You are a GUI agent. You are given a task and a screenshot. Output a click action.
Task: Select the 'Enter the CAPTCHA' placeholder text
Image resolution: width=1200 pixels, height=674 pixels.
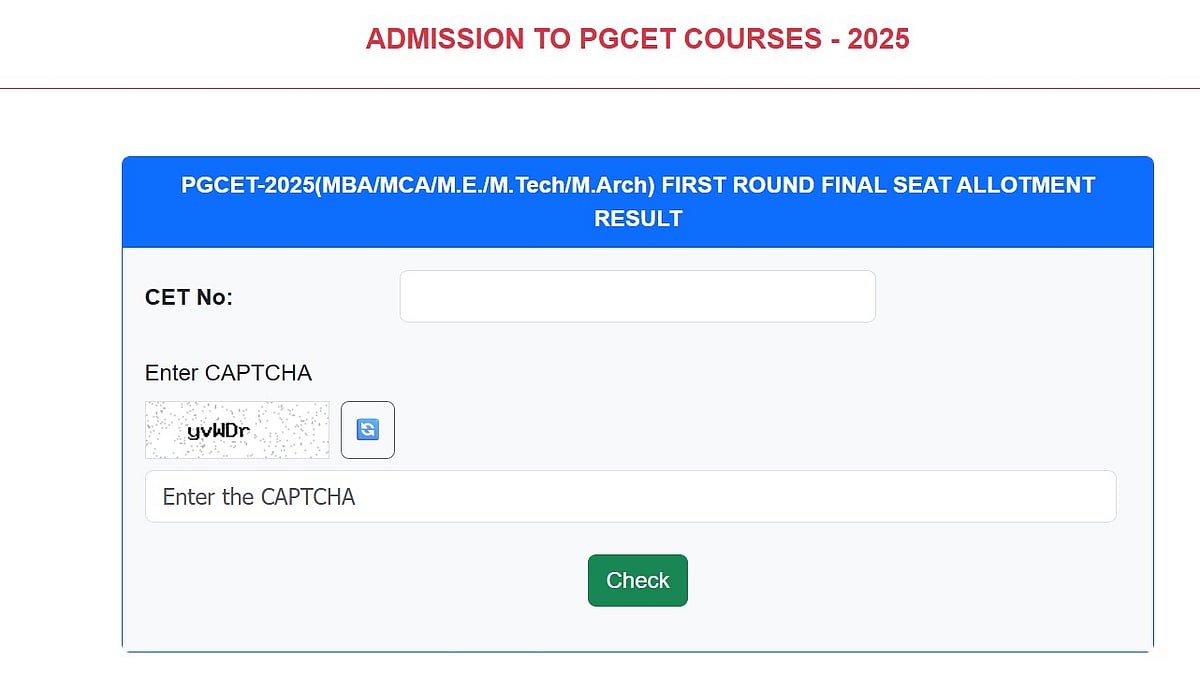coord(259,497)
